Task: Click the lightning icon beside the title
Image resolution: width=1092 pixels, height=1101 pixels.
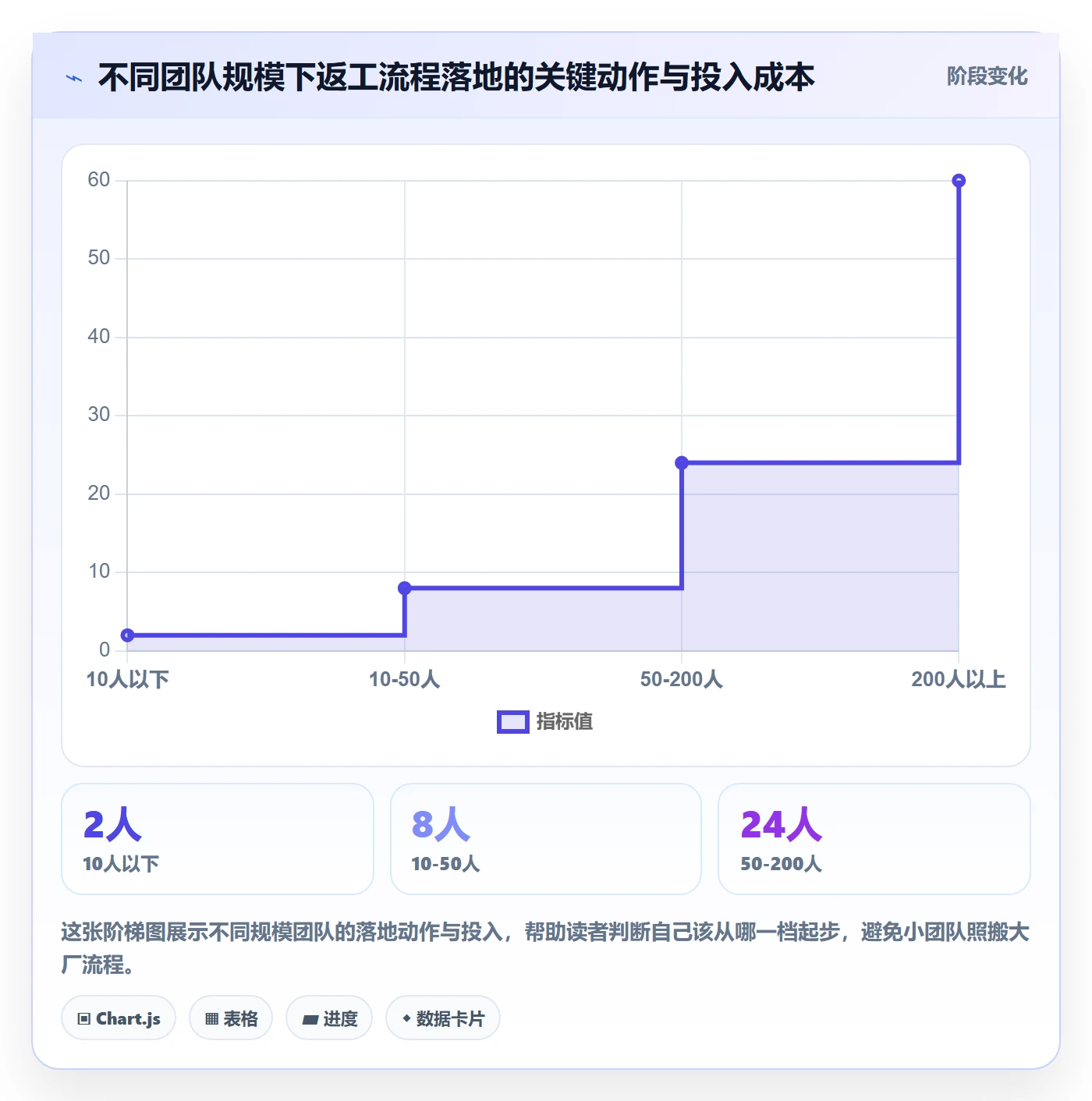Action: coord(74,78)
